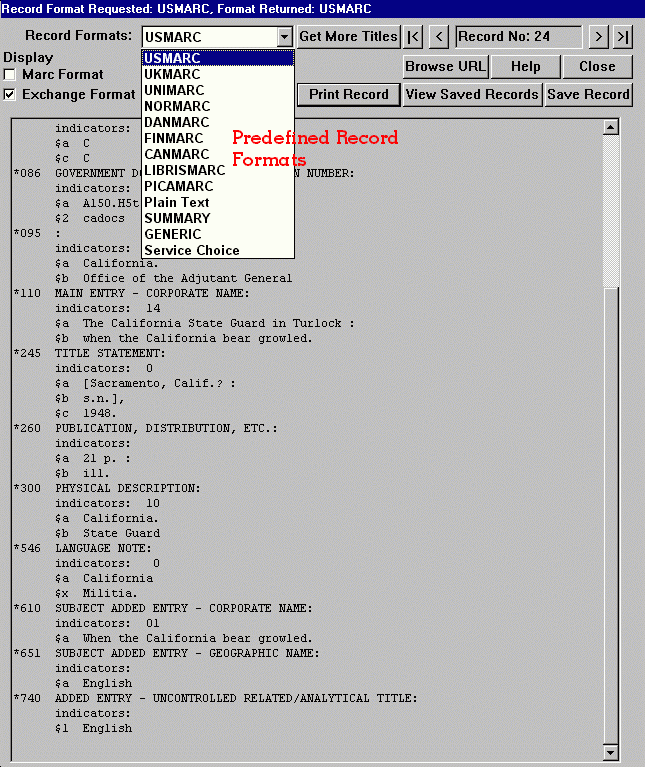Click the *095 field tag line
The height and width of the screenshot is (767, 645).
[37, 233]
